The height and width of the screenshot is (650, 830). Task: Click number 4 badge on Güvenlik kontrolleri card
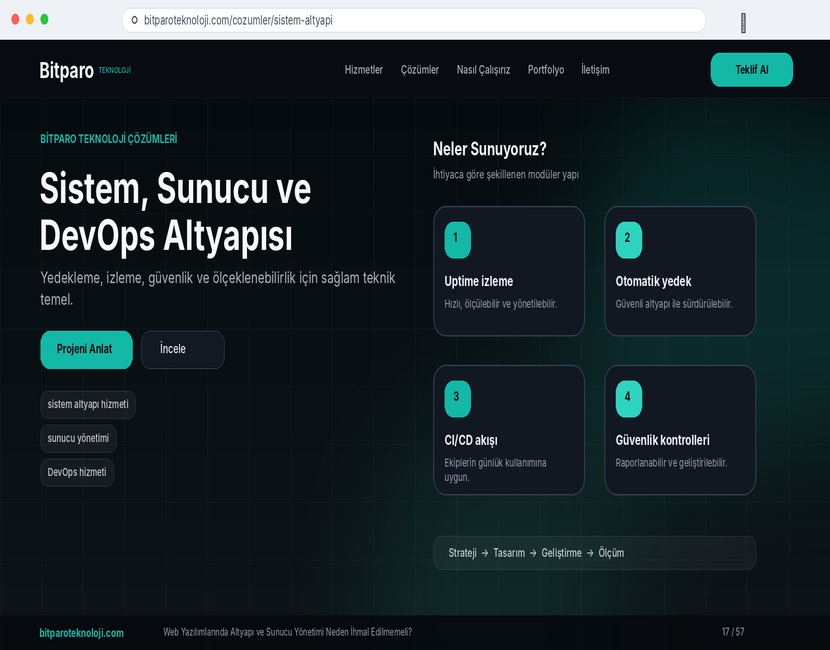click(628, 399)
